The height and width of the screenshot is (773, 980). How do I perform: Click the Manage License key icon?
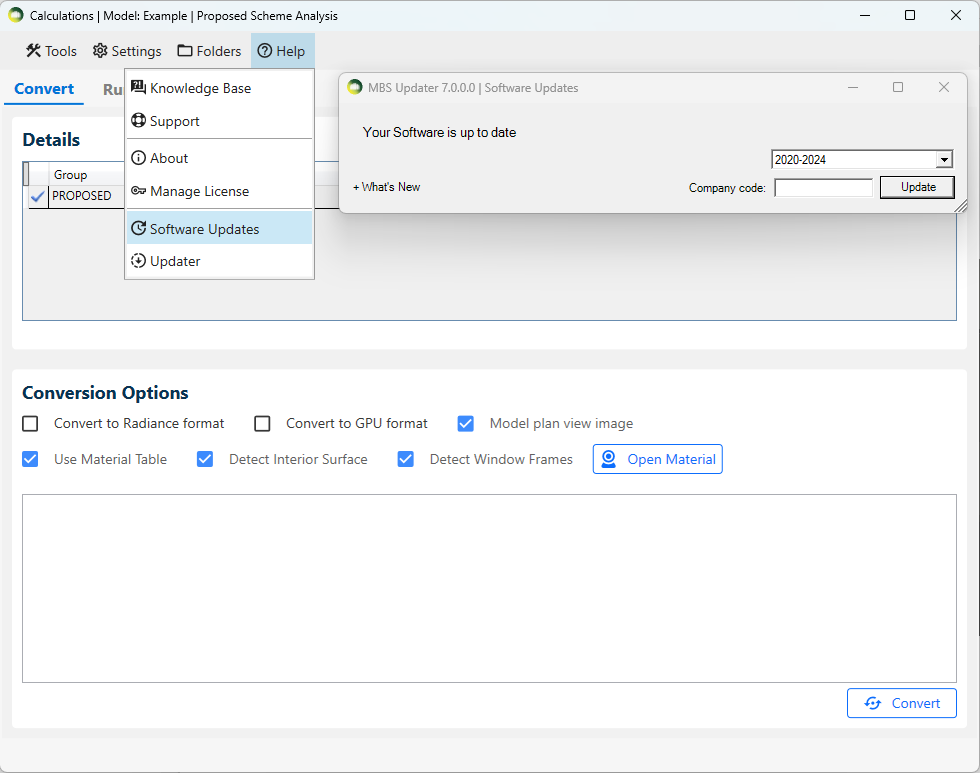[x=138, y=191]
